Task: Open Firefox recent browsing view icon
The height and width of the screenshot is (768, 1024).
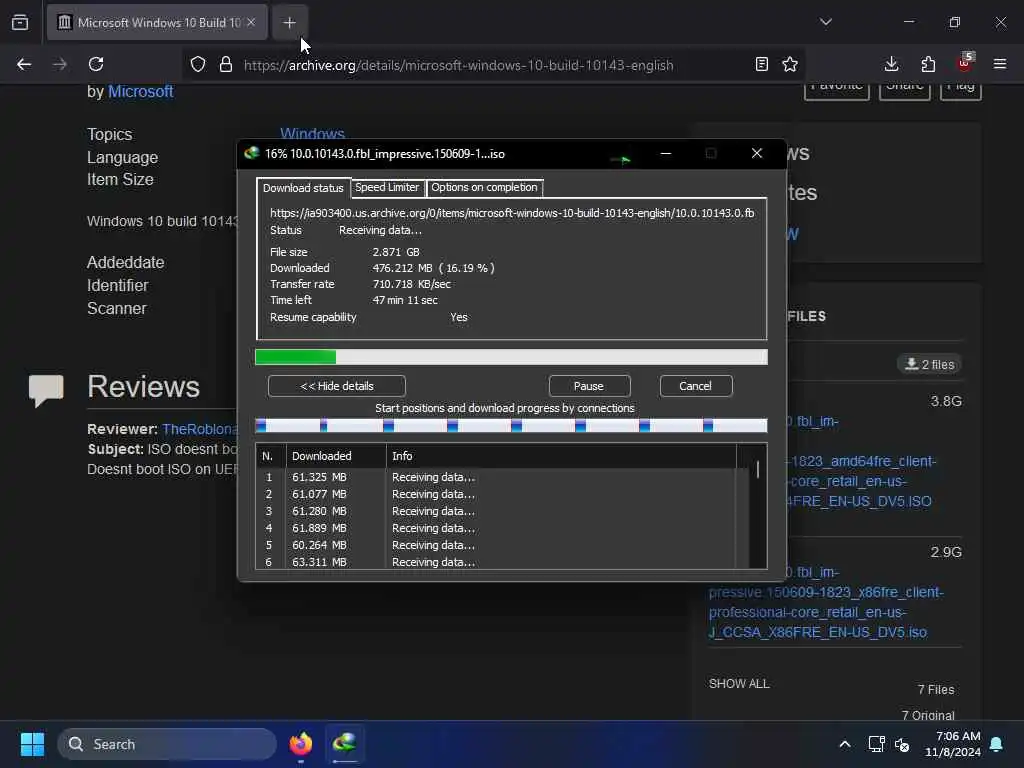Action: (x=20, y=22)
